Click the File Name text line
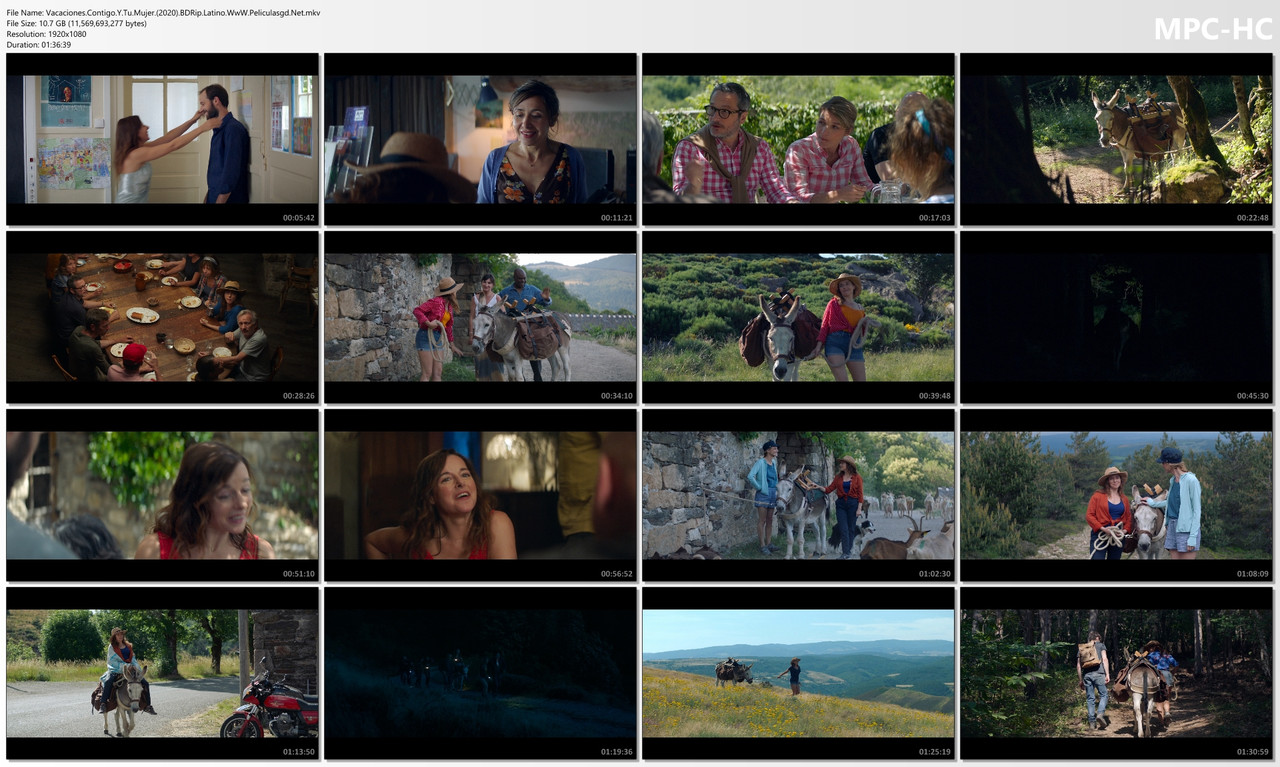This screenshot has width=1280, height=767. point(163,13)
